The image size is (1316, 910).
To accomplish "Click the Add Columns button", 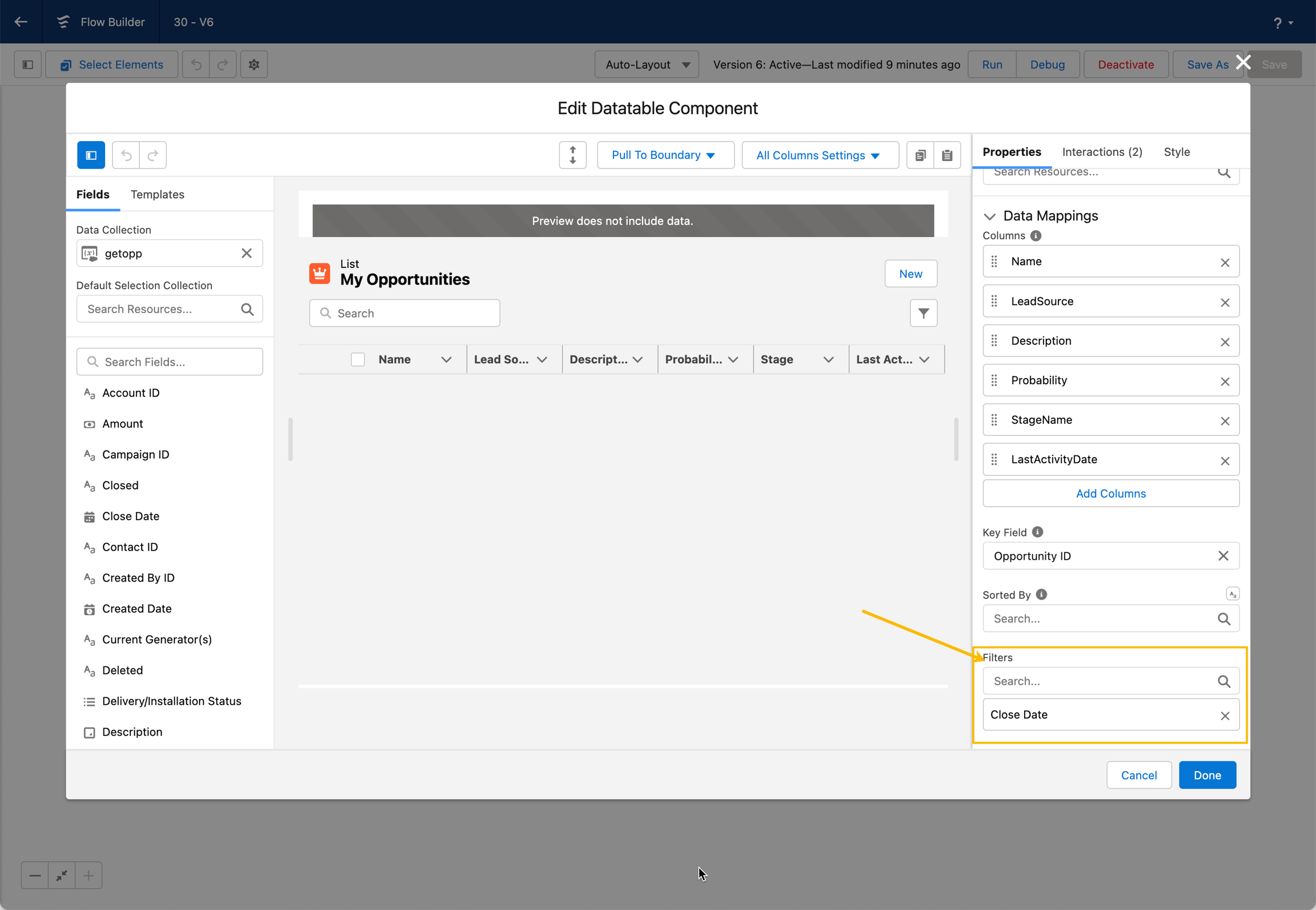I will point(1110,493).
